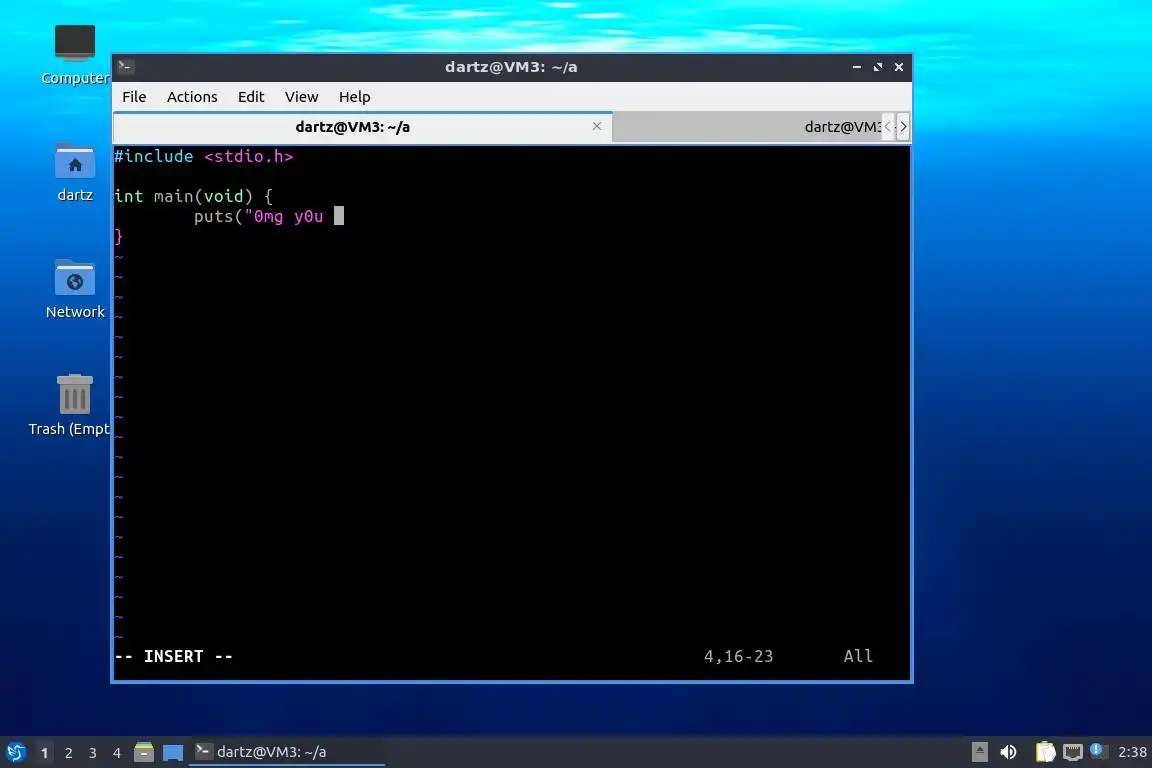This screenshot has width=1152, height=768.
Task: Select the Network desktop icon
Action: (x=75, y=290)
